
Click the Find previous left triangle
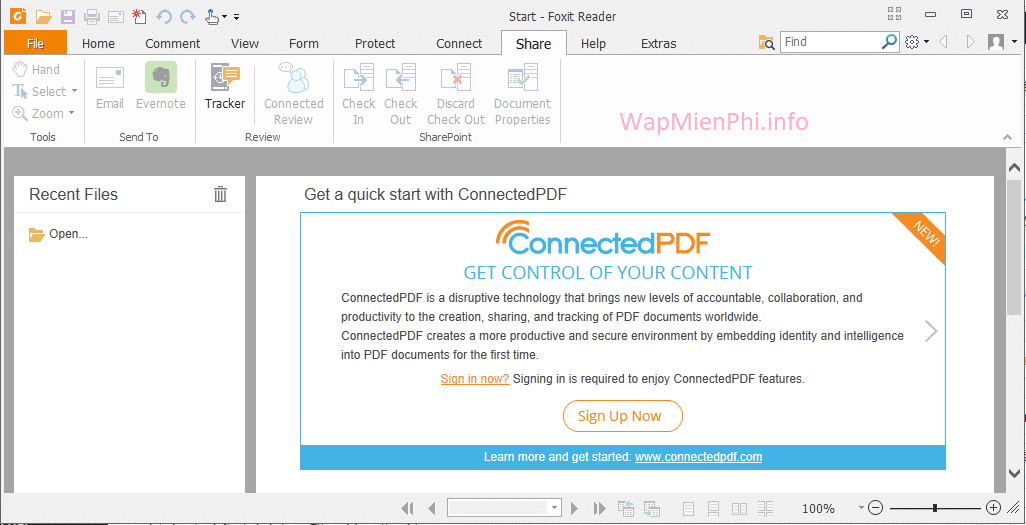[944, 43]
